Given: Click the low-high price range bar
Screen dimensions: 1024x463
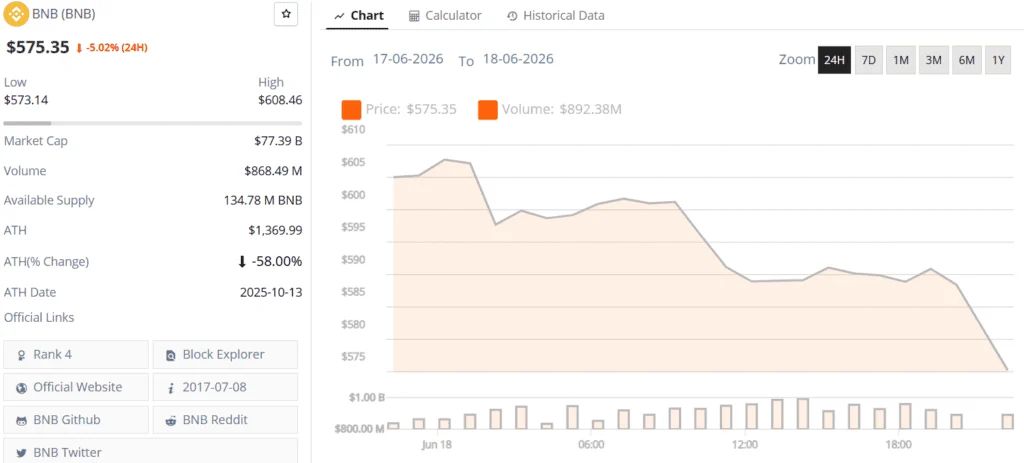Looking at the screenshot, I should 153,123.
